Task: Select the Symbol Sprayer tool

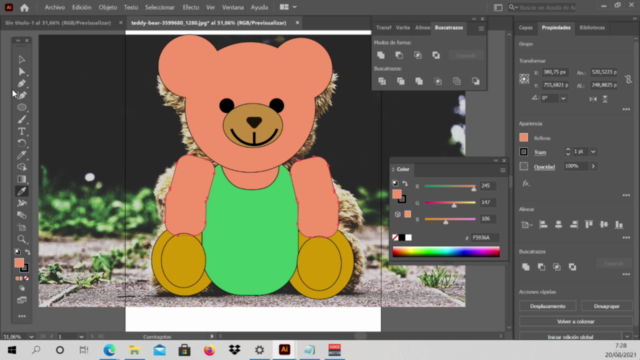Action: pyautogui.click(x=22, y=203)
